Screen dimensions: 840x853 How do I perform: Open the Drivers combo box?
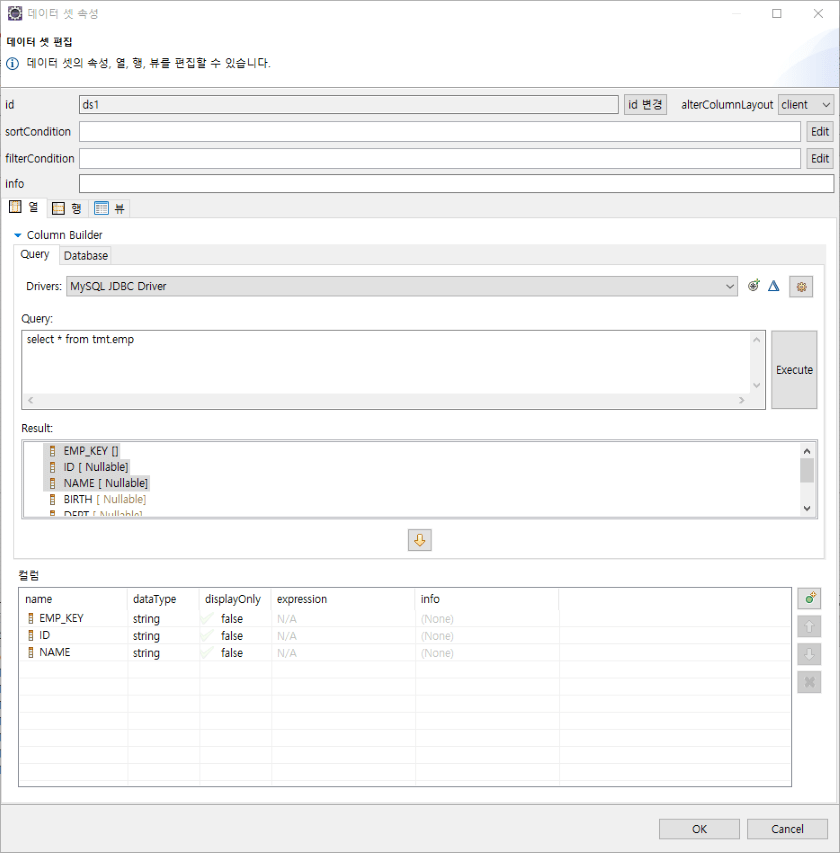pos(402,287)
